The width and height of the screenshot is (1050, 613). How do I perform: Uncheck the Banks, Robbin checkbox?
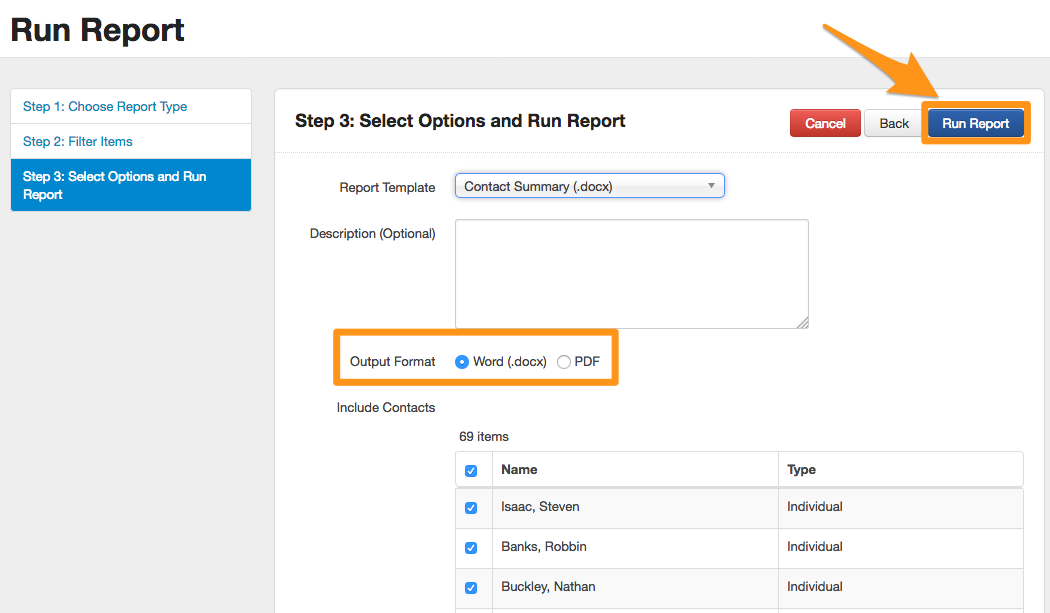click(471, 548)
